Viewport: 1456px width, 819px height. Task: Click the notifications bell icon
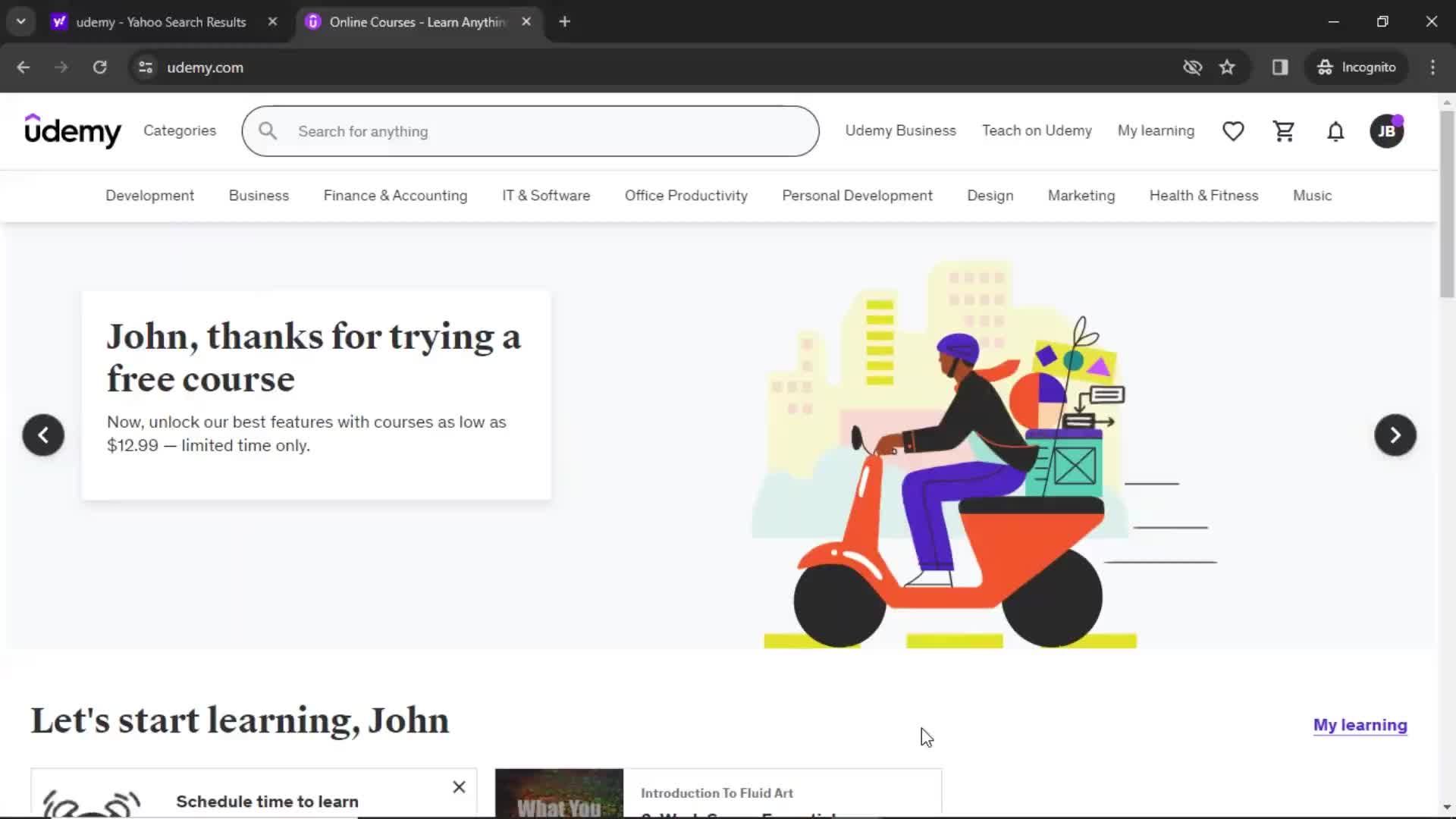(x=1335, y=131)
